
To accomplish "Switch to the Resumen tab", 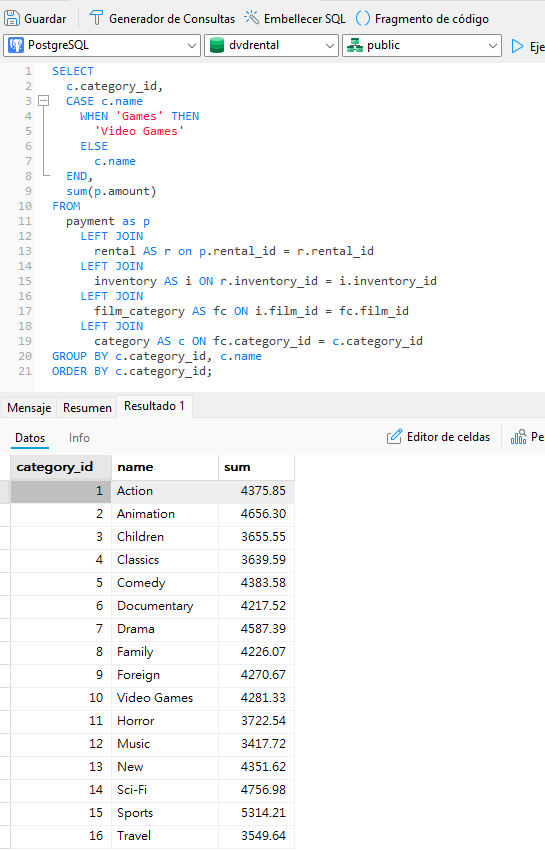I will (x=87, y=408).
